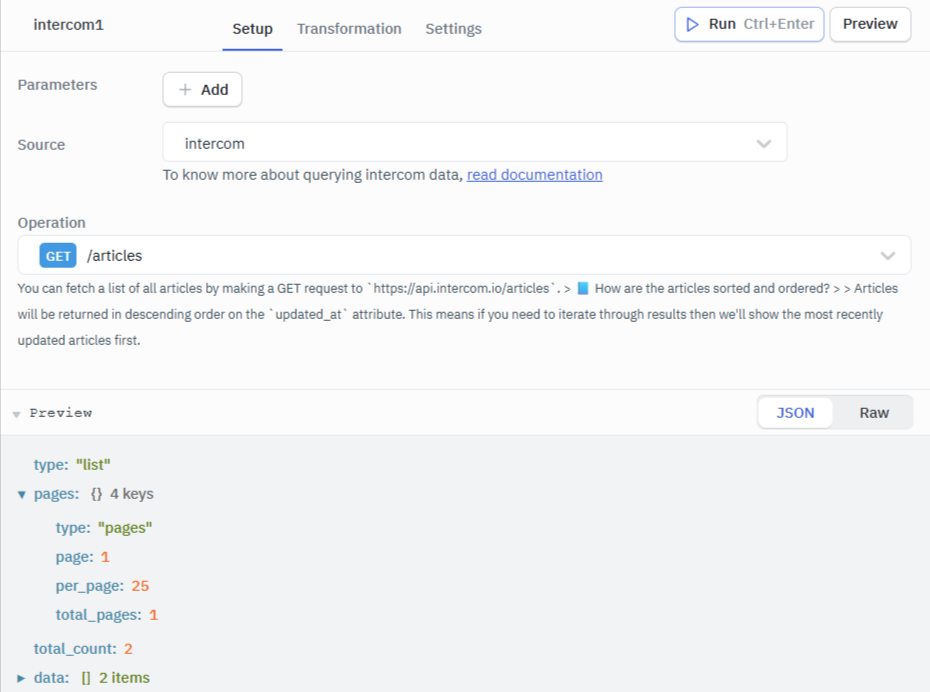Click the page: 1 entry
This screenshot has height=692, width=930.
82,557
